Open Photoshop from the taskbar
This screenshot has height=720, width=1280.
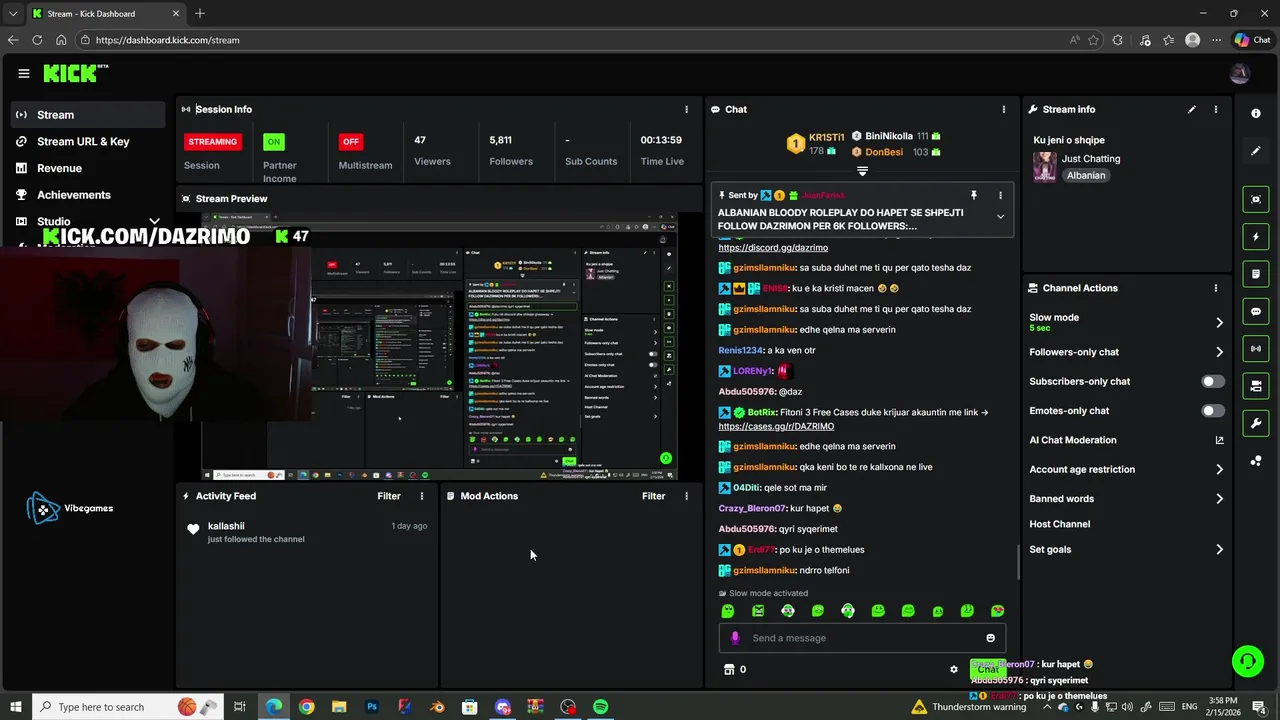click(x=372, y=707)
